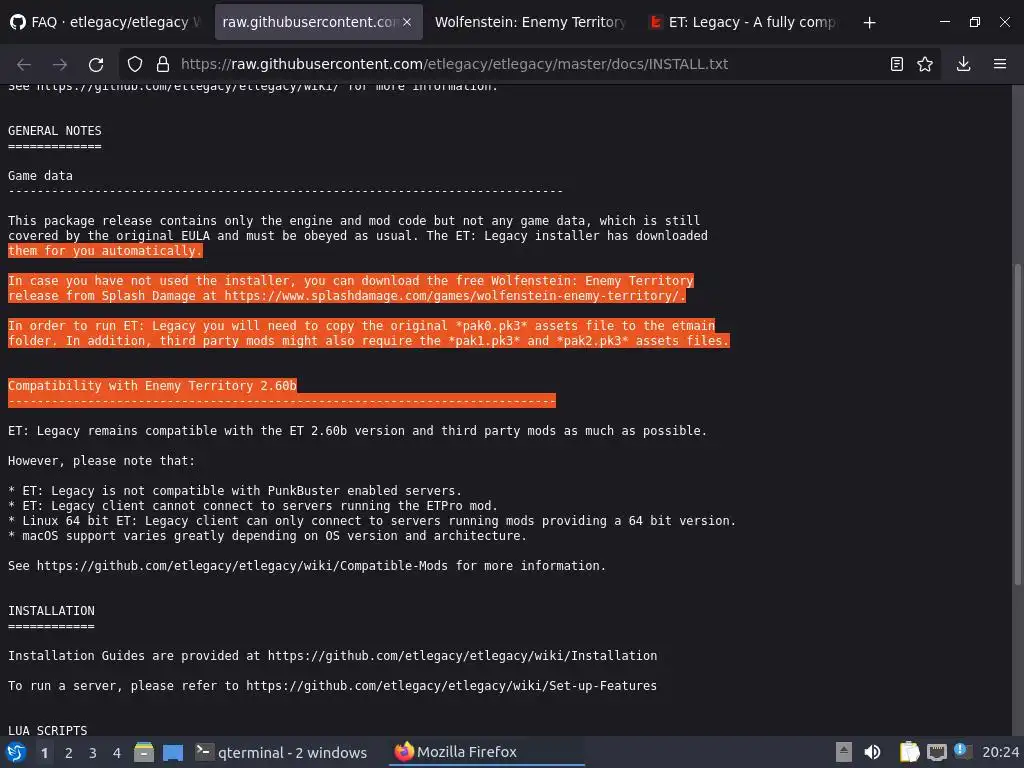Open the LXQt application menu icon

pos(16,752)
